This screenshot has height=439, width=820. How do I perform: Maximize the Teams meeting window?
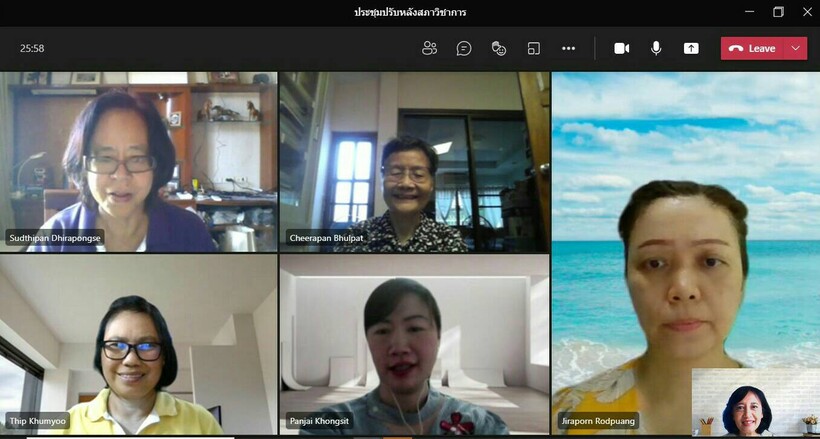click(778, 12)
